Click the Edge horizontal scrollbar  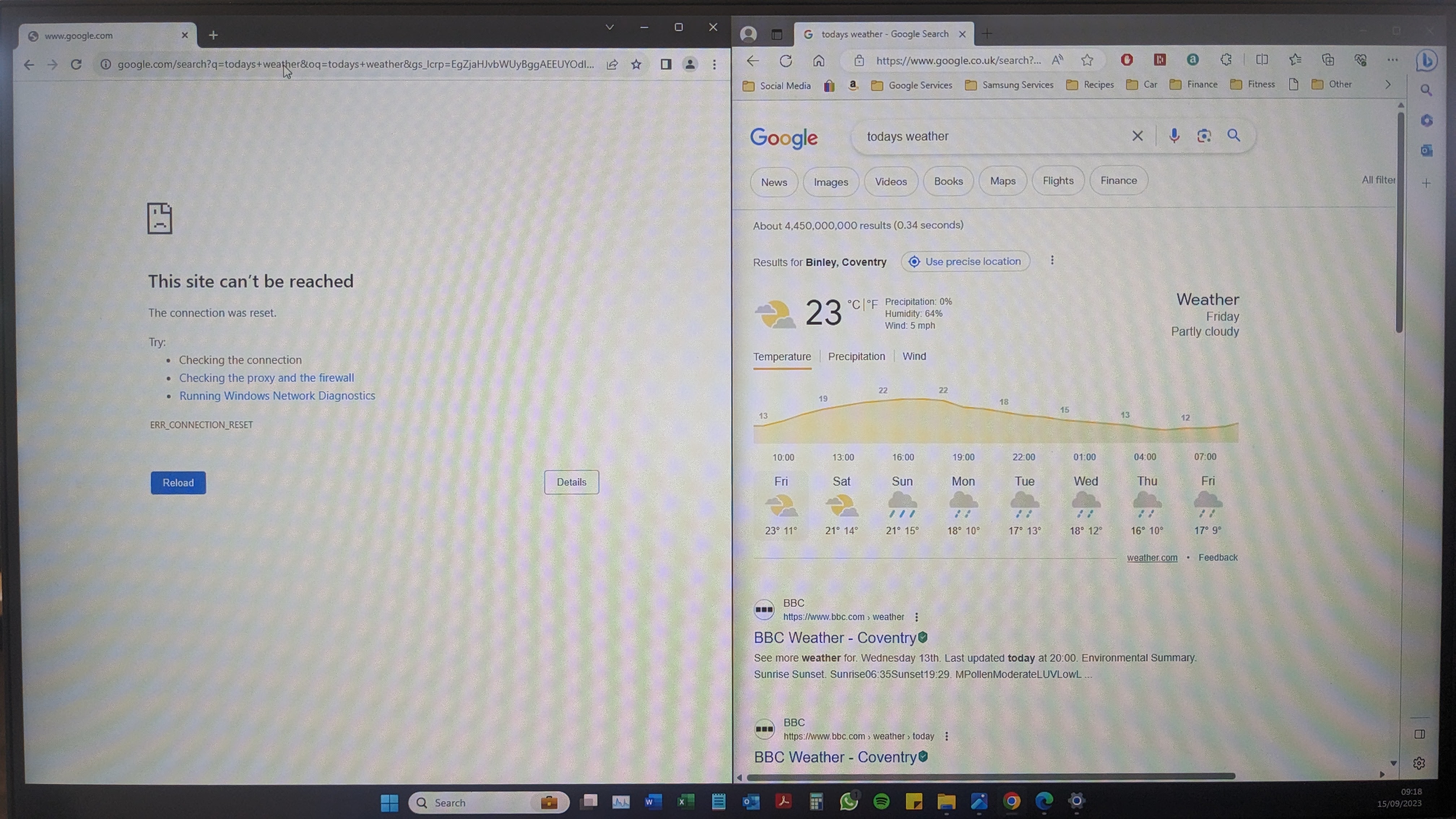tap(990, 776)
